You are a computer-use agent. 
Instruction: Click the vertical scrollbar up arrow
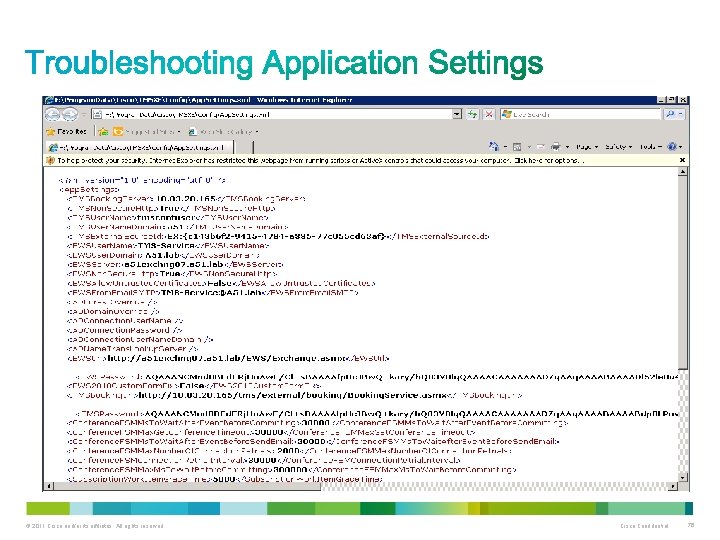[683, 172]
